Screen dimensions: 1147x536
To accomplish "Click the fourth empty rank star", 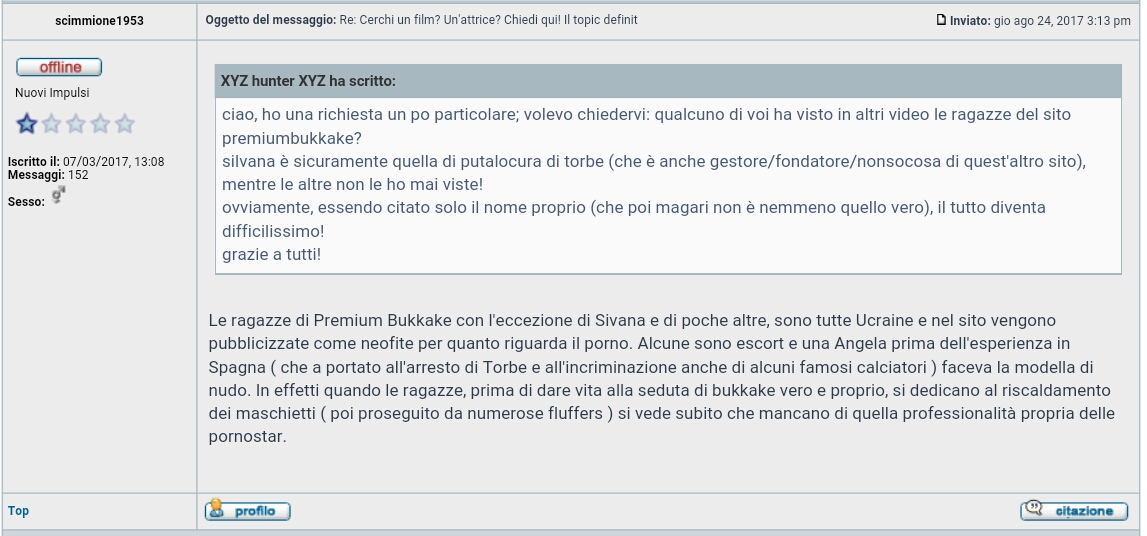I will pos(100,124).
